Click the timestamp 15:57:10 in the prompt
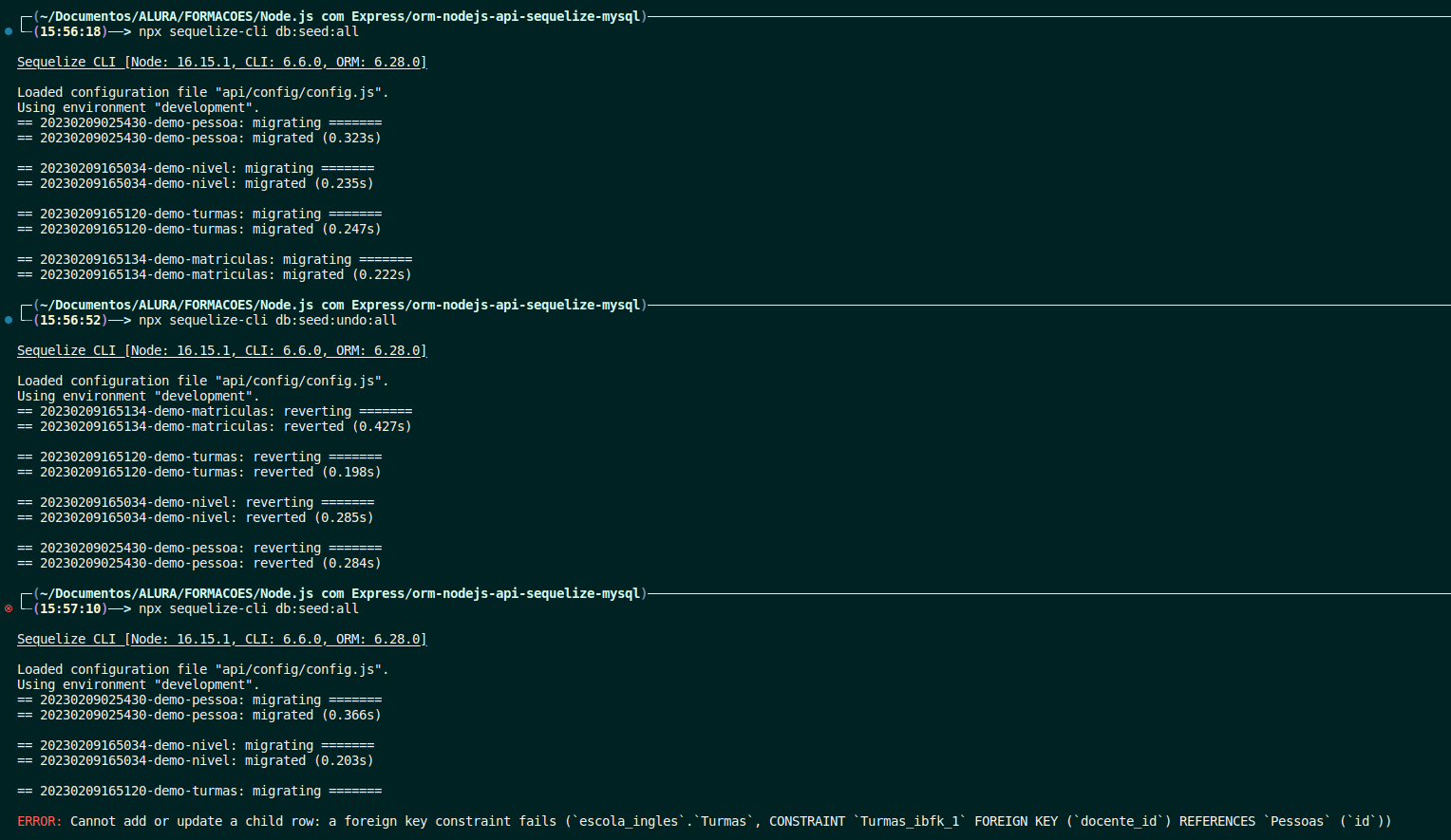Viewport: 1451px width, 840px height. point(70,608)
